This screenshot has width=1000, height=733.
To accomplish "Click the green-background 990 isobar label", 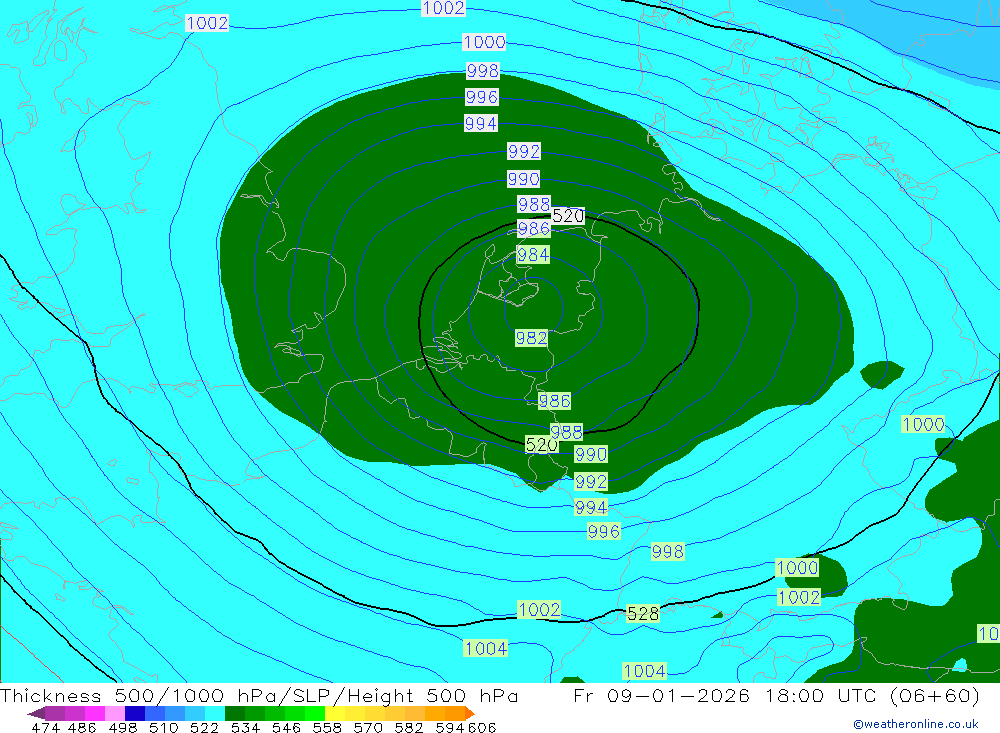I will point(591,454).
